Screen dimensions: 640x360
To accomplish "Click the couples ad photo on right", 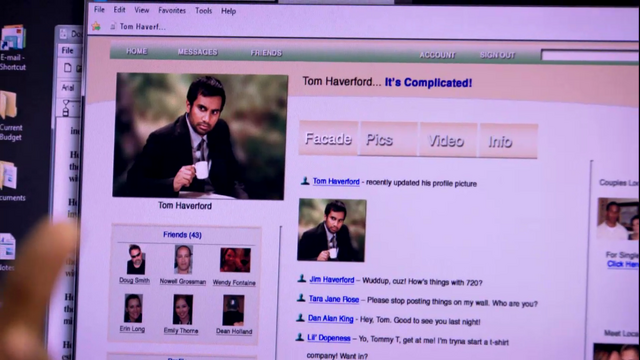I will coord(618,219).
